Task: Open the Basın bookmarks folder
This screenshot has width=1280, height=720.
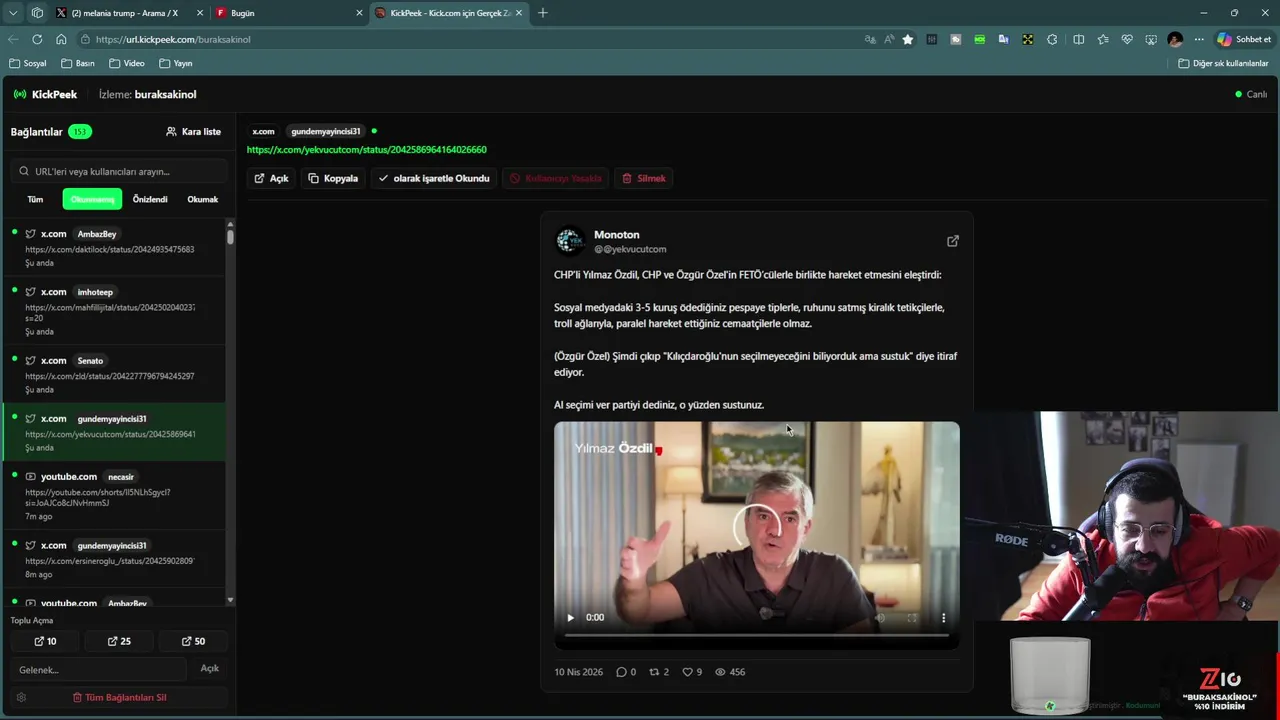Action: tap(78, 63)
